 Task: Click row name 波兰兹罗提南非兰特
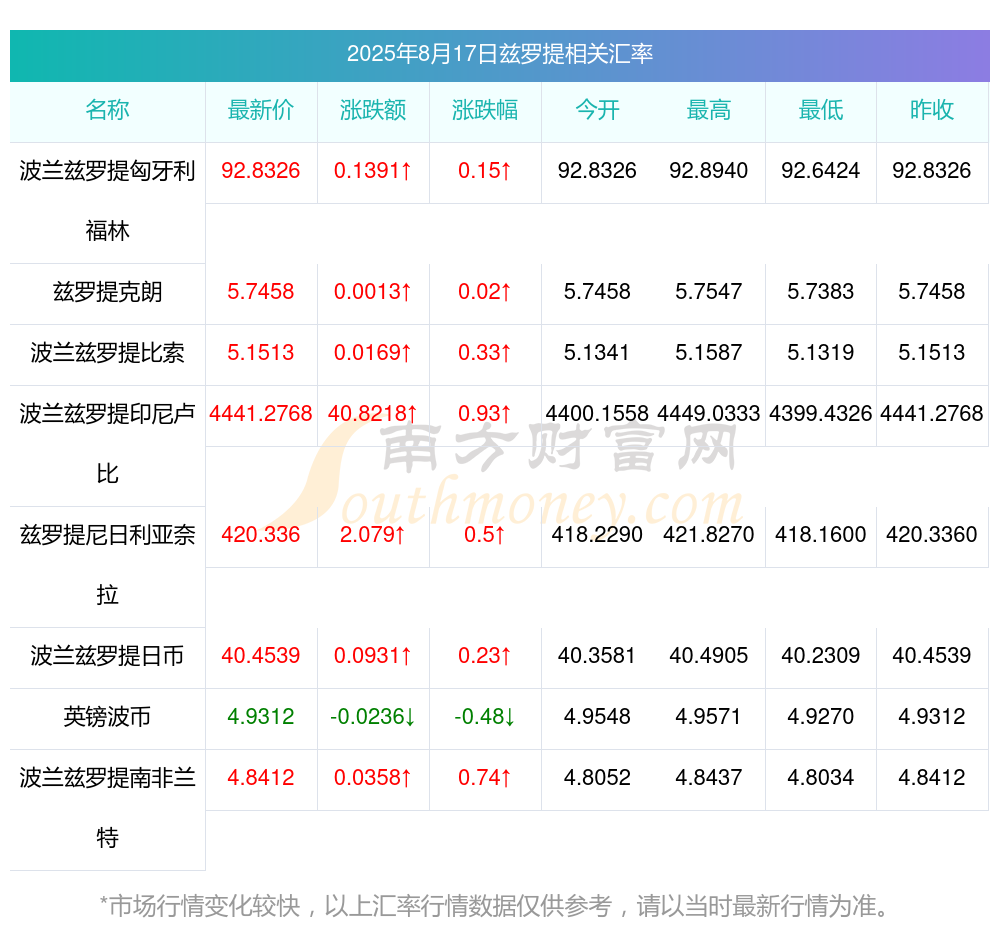pos(107,808)
